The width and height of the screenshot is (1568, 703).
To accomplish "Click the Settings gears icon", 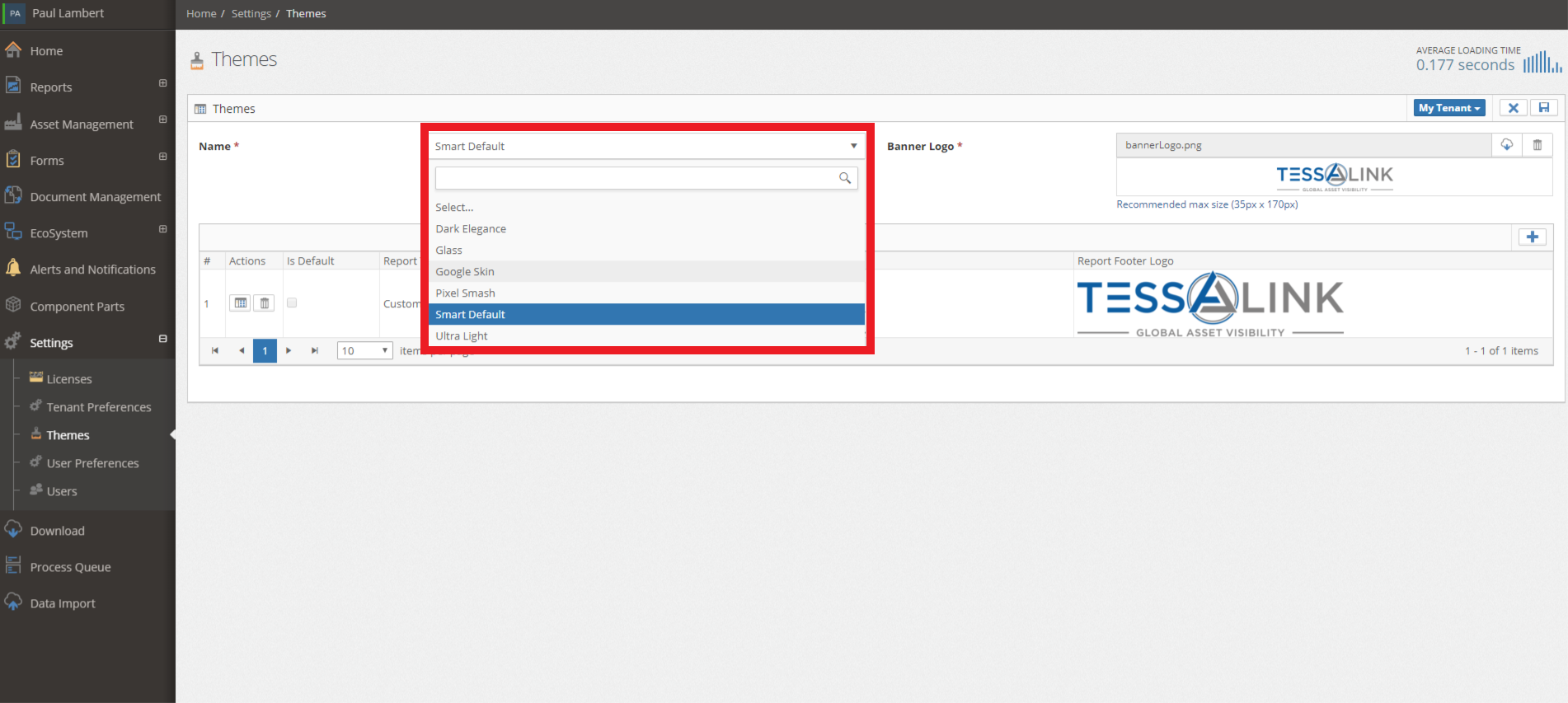I will (13, 341).
